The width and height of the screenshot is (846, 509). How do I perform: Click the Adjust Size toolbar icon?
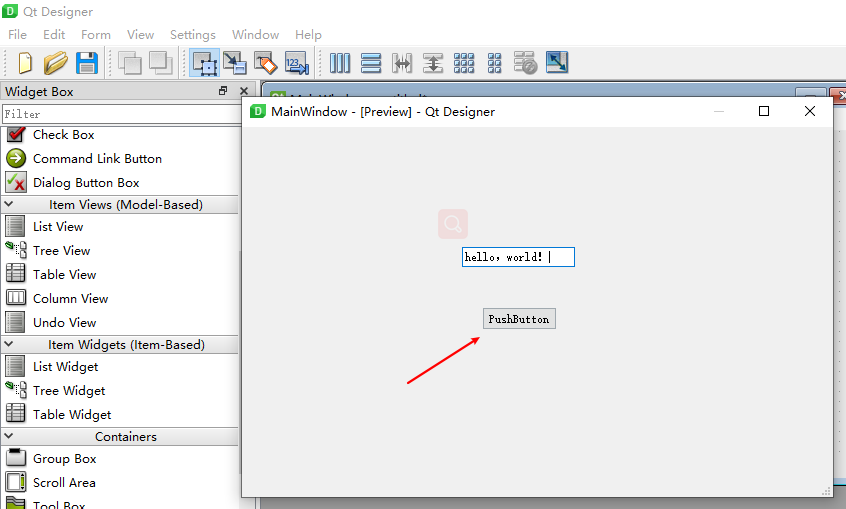[557, 62]
